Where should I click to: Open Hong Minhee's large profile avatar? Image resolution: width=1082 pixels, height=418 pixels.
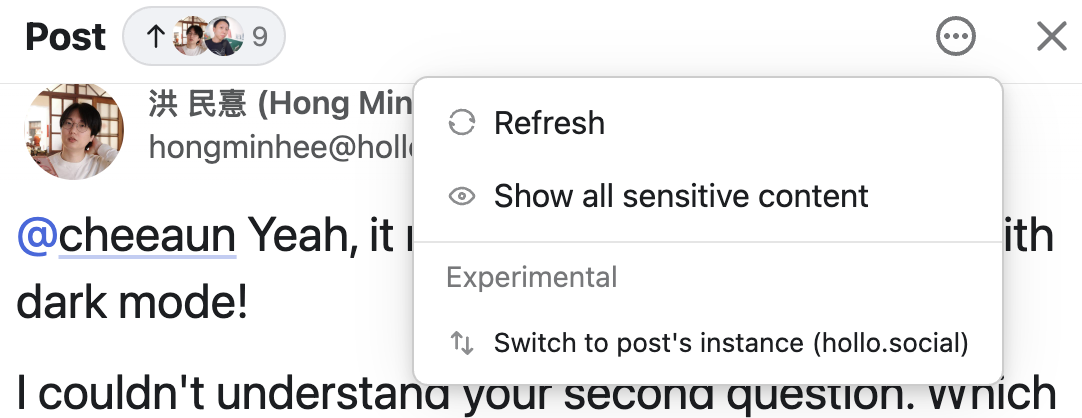75,131
